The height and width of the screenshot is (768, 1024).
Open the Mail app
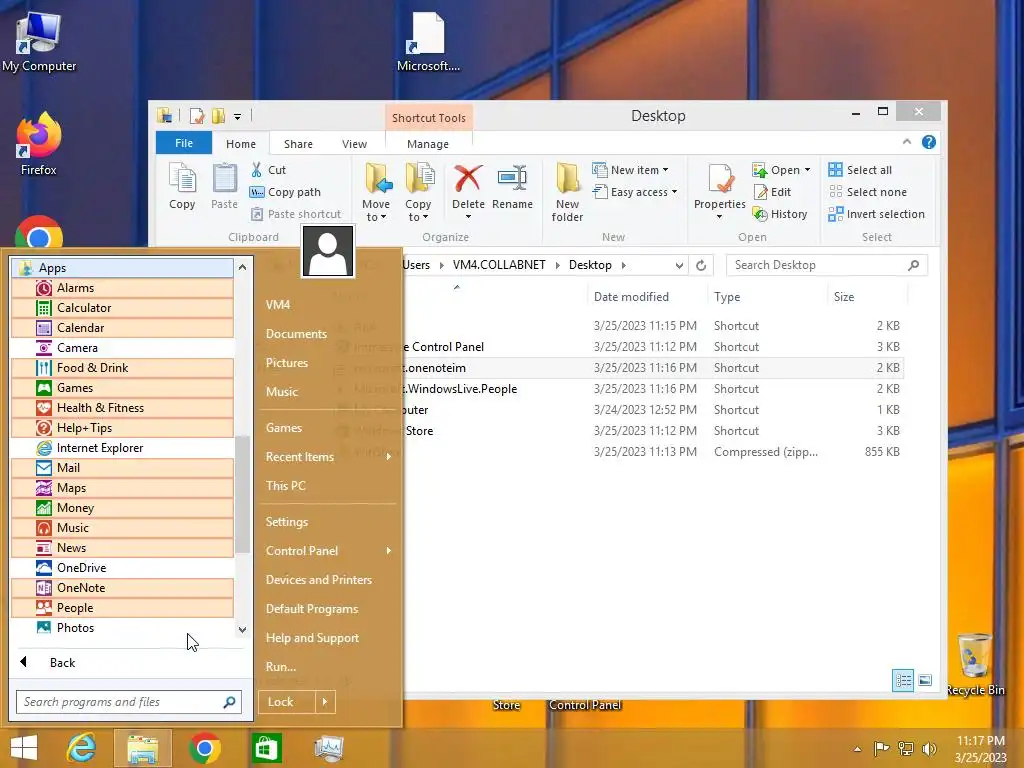(122, 468)
